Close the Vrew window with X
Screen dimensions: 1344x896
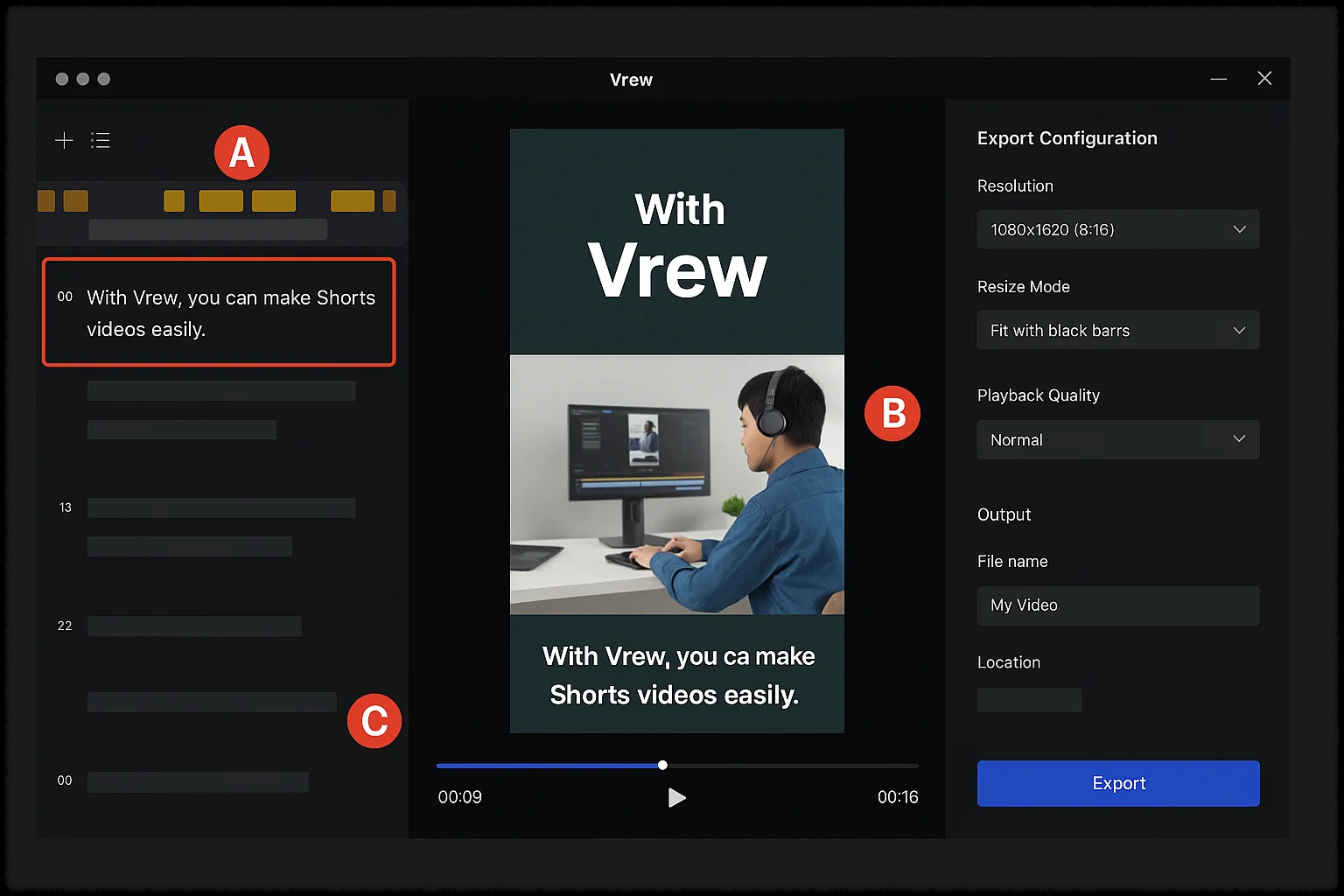tap(1264, 78)
